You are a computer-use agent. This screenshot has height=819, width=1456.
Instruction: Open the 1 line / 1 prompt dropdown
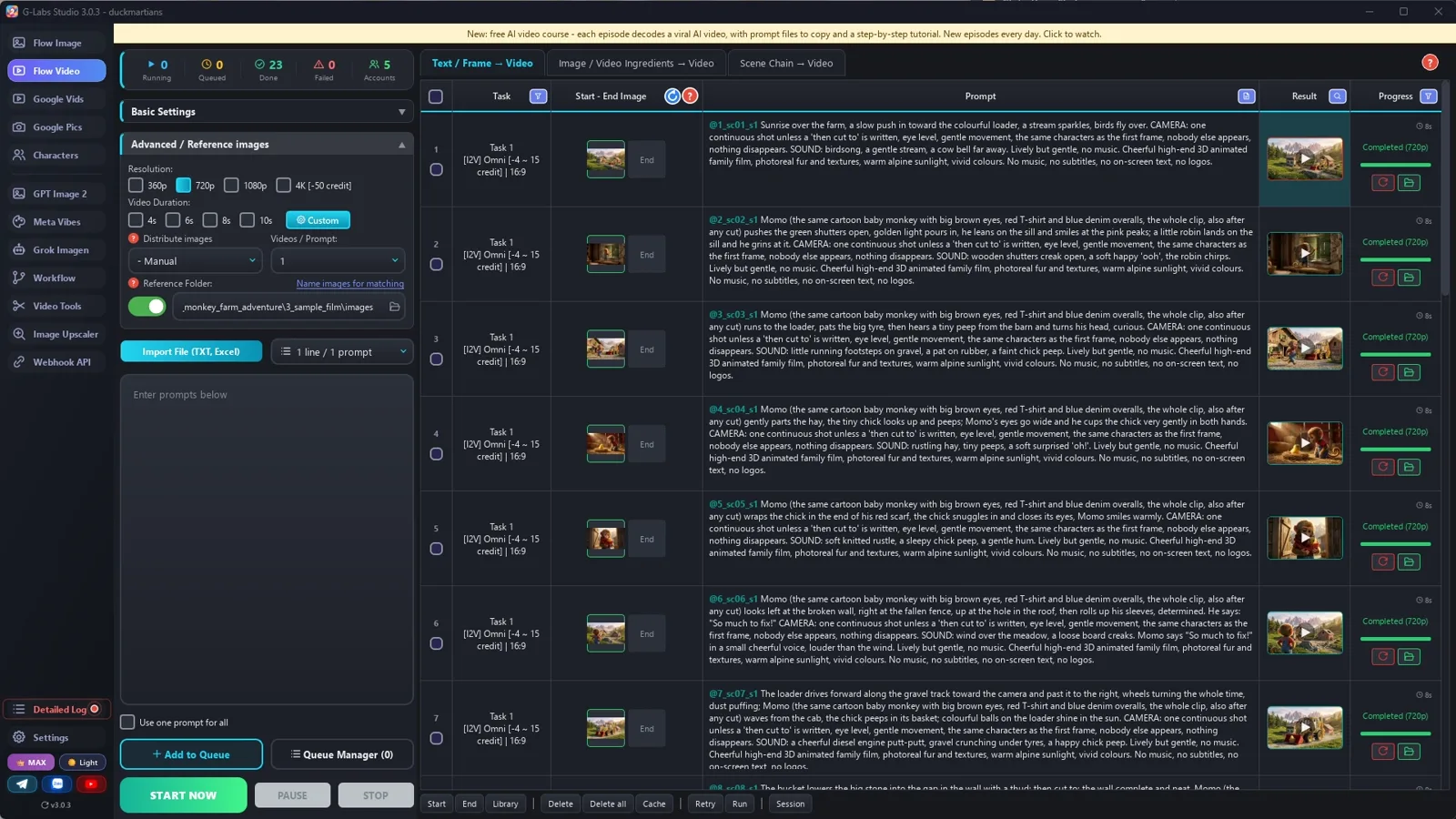coord(342,352)
